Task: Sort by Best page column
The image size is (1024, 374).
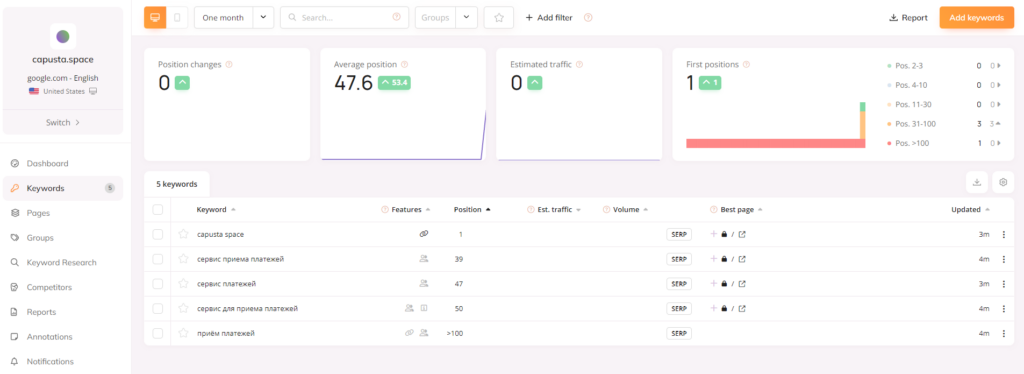Action: click(x=741, y=210)
